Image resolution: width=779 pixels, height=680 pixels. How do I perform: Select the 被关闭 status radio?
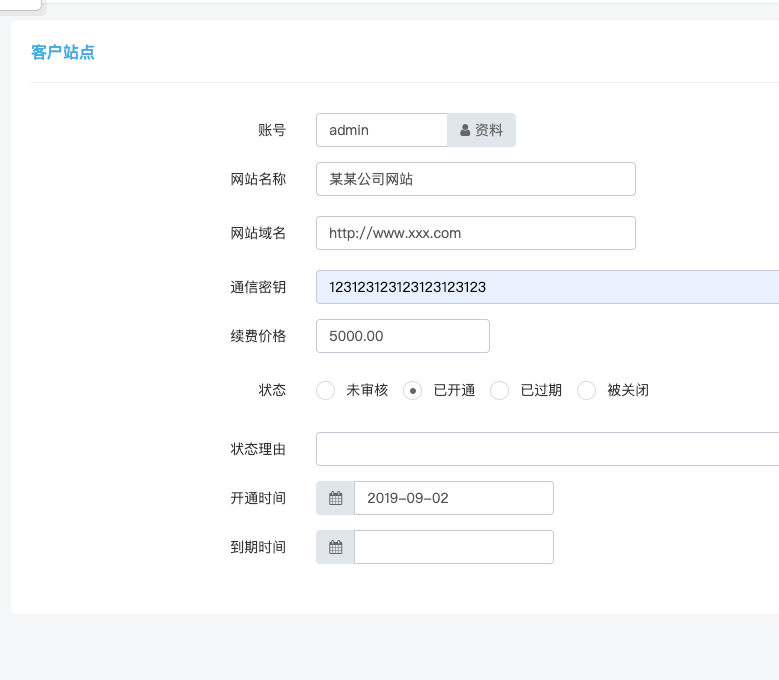pyautogui.click(x=586, y=390)
